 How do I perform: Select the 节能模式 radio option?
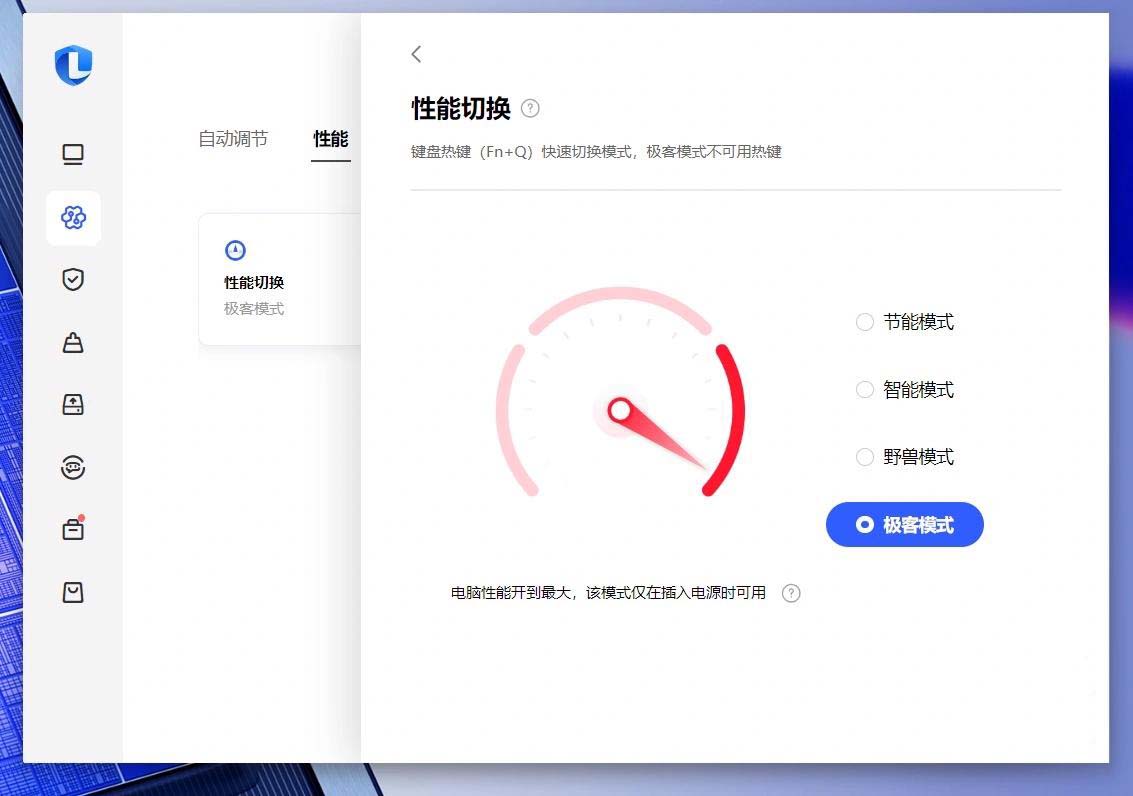click(905, 322)
